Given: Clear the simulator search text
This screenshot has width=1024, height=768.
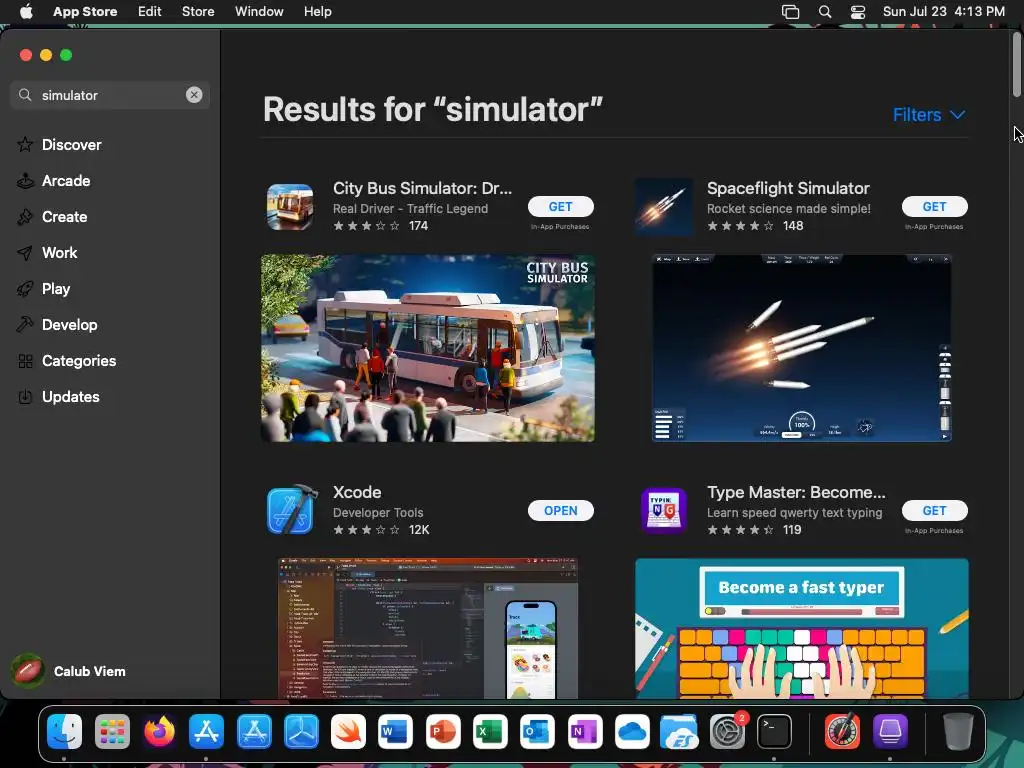Looking at the screenshot, I should [x=194, y=95].
